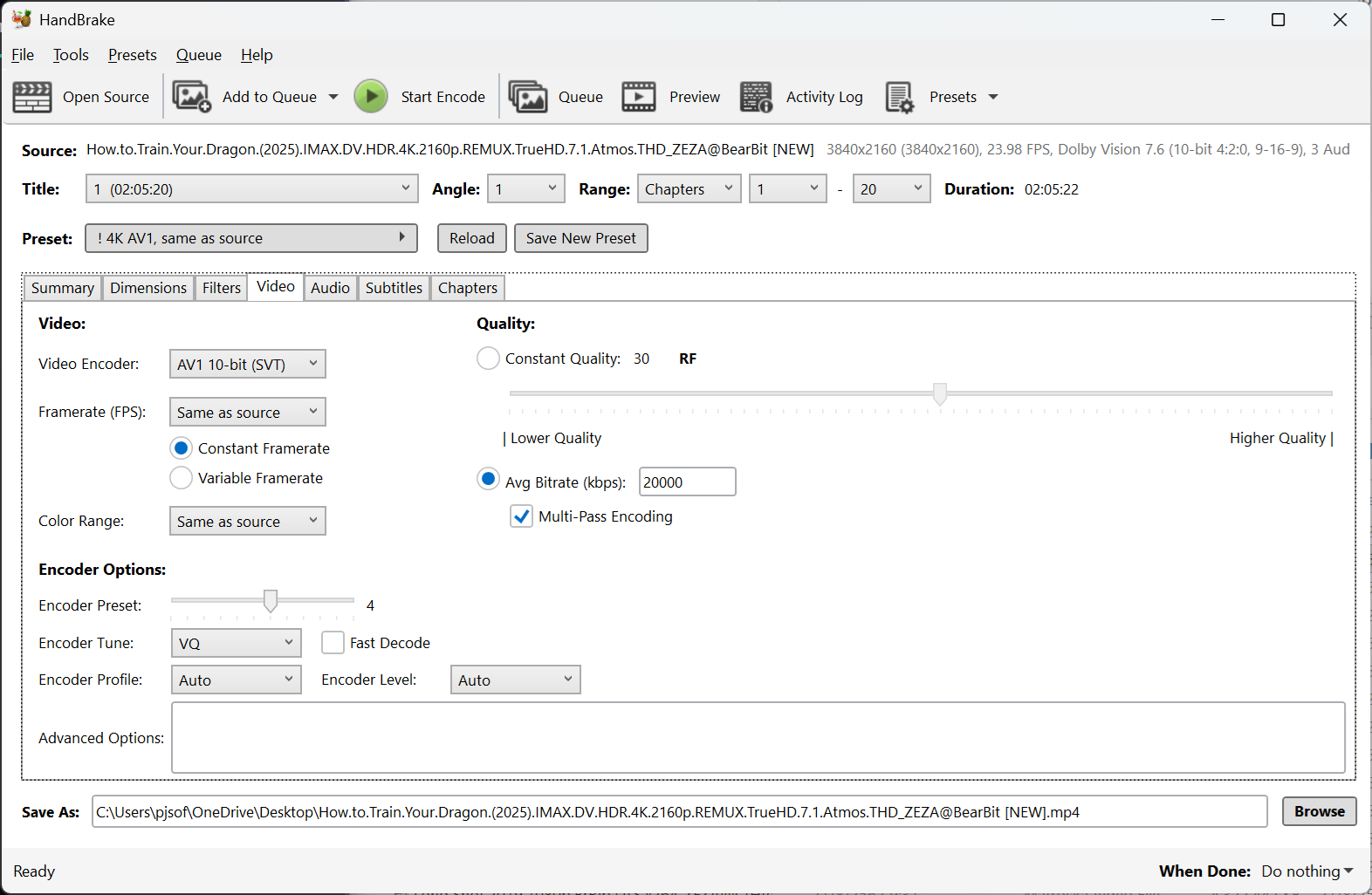Click the Save New Preset button
The image size is (1372, 895).
point(580,238)
